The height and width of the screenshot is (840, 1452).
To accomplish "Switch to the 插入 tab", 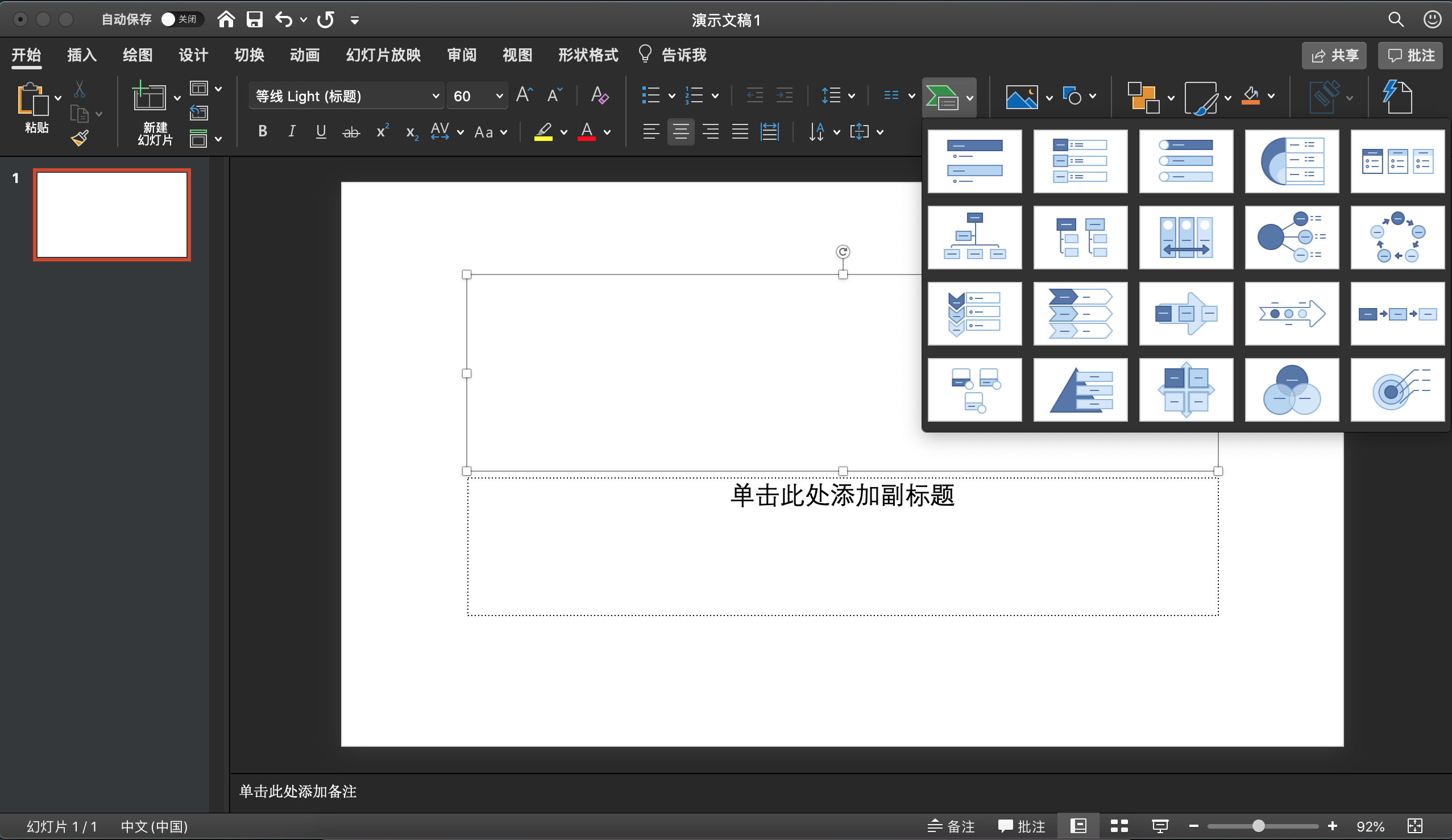I will click(81, 55).
